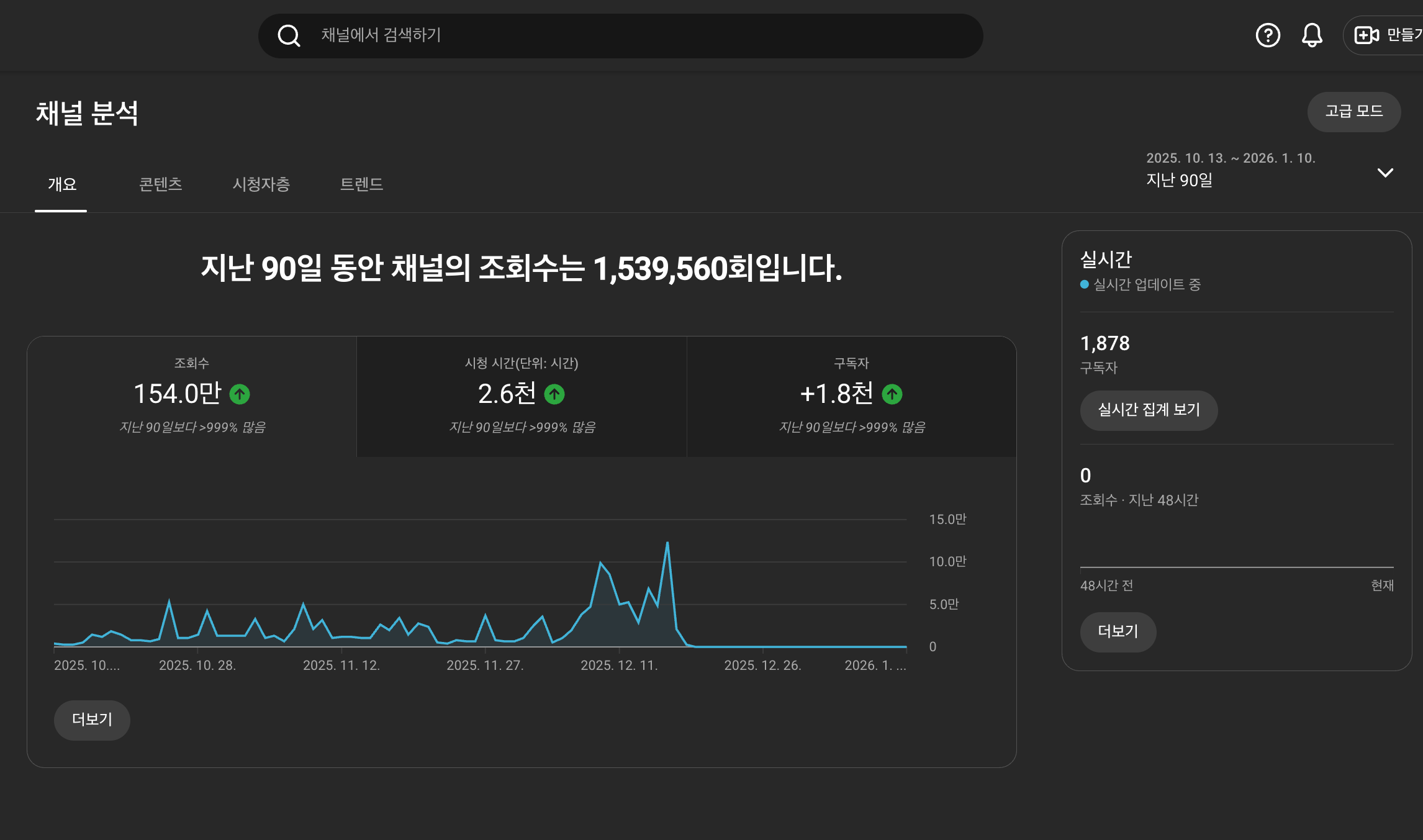Click the create video camera icon
The width and height of the screenshot is (1423, 840).
point(1366,35)
